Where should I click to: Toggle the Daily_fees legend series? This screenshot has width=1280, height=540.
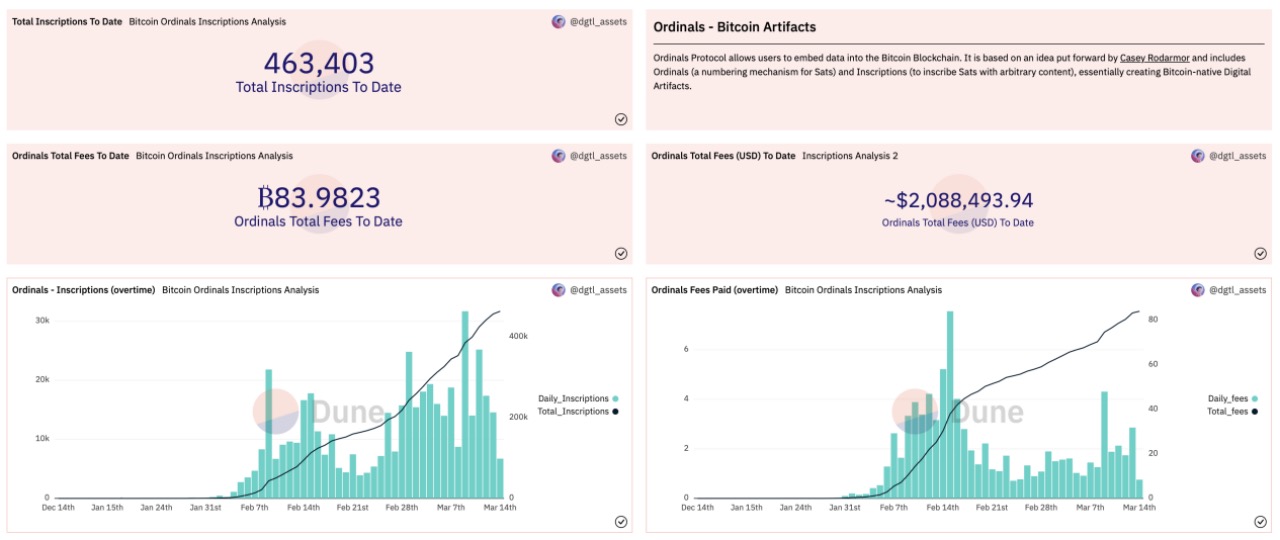pyautogui.click(x=1232, y=398)
